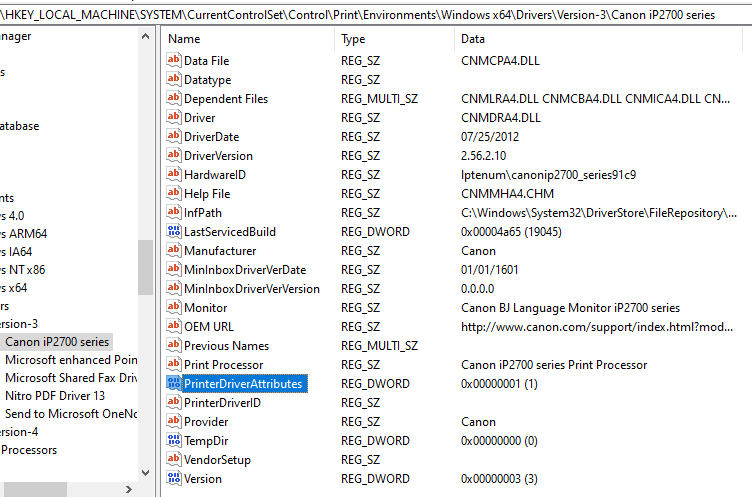
Task: Click the tree pane vertical scrollbar thumb
Action: pyautogui.click(x=145, y=267)
